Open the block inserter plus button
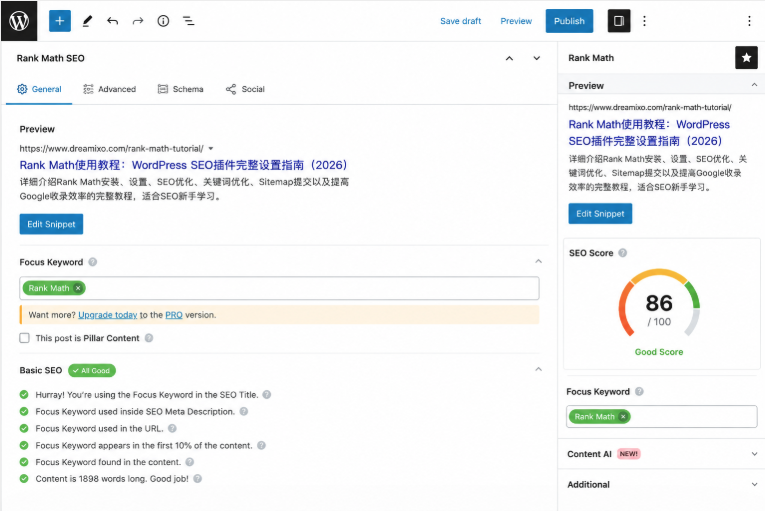The height and width of the screenshot is (511, 765). (60, 21)
